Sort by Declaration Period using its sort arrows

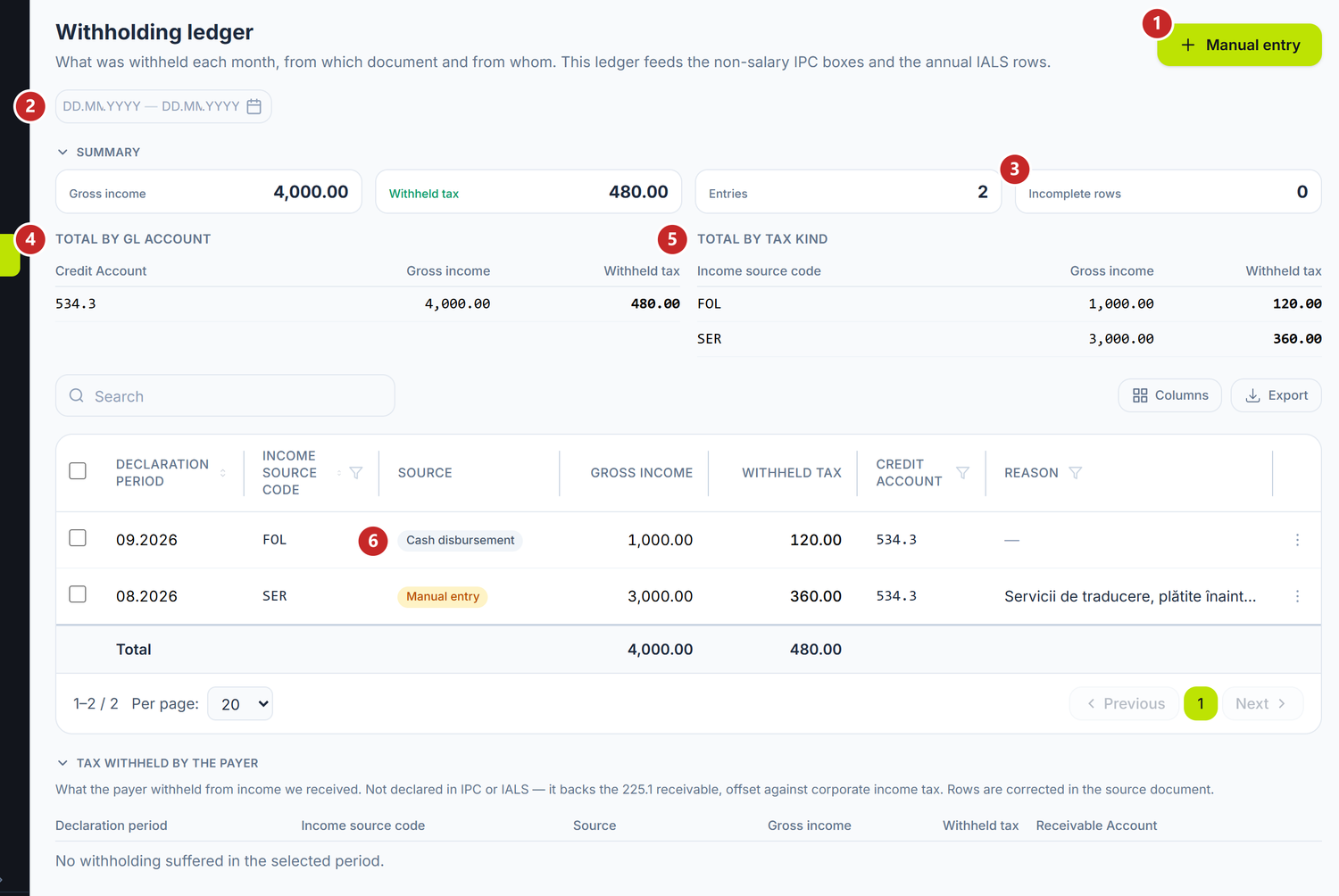tap(223, 473)
